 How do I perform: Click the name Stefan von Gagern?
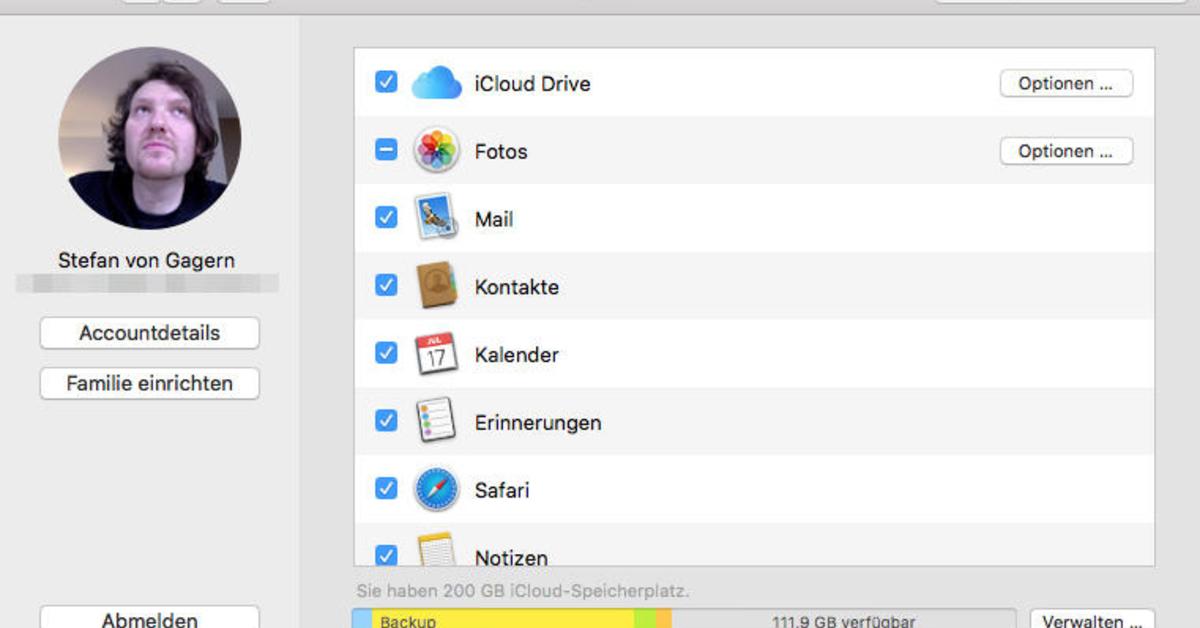pyautogui.click(x=147, y=261)
